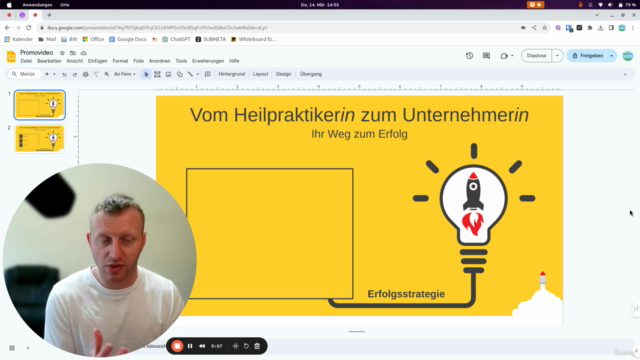Viewport: 640px width, 360px height.
Task: Open the ChatGPT bookmark
Action: tap(176, 39)
